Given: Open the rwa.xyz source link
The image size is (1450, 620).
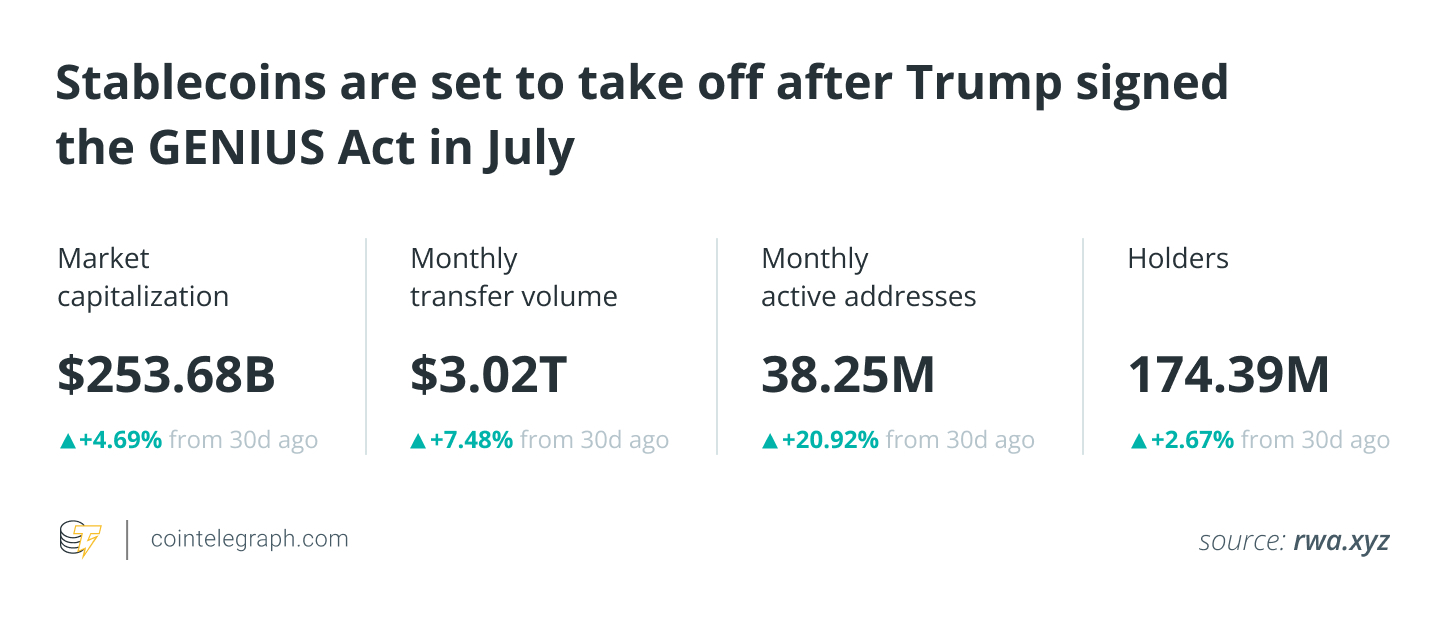Looking at the screenshot, I should (x=1341, y=542).
